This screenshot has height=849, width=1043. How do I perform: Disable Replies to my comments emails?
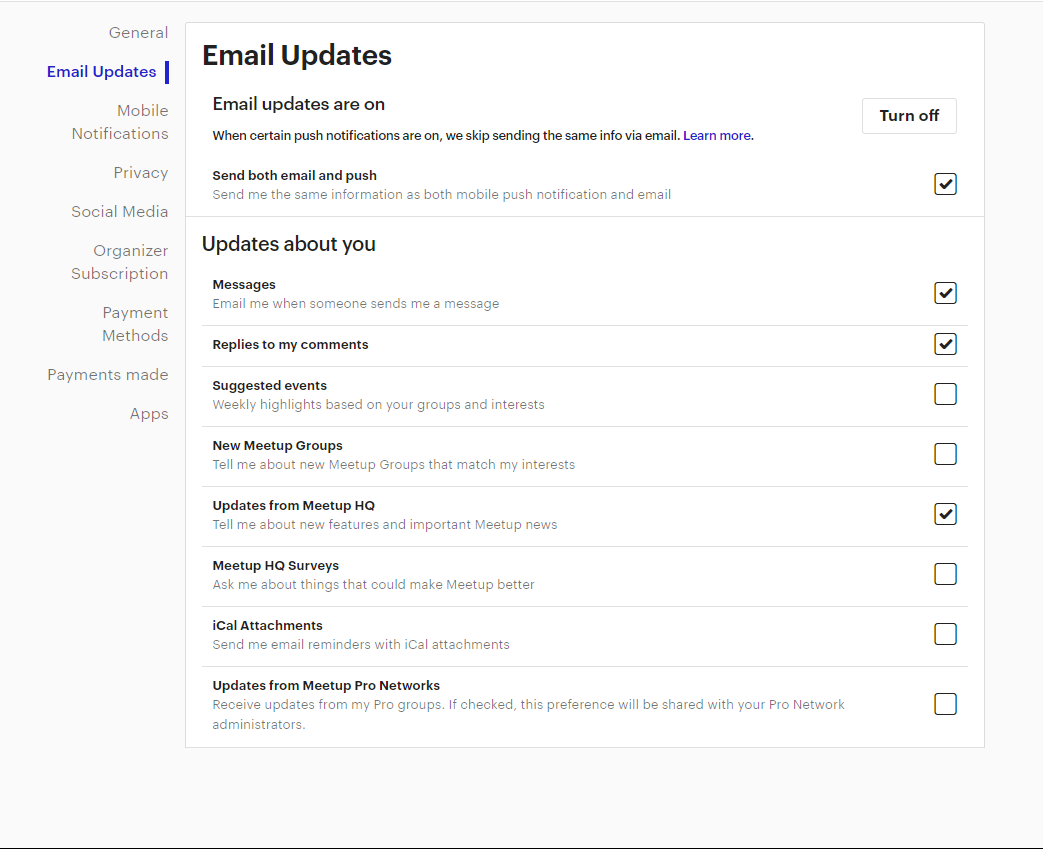coord(945,344)
